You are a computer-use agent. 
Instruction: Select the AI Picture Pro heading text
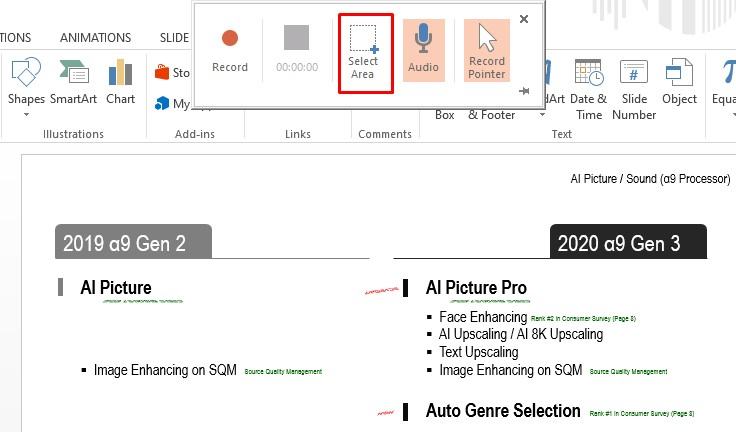point(476,287)
